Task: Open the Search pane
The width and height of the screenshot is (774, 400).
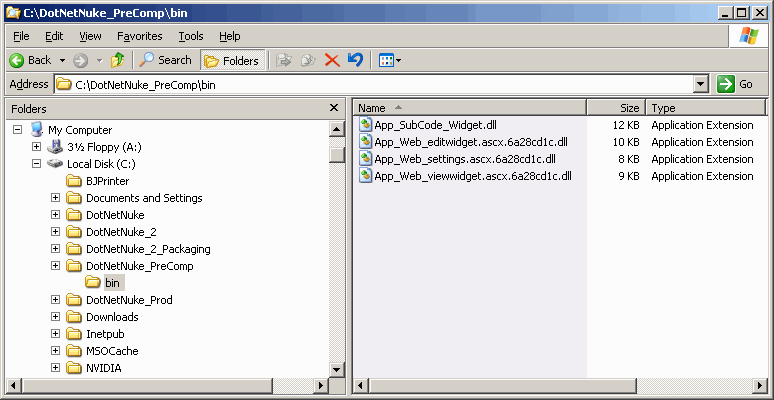Action: (165, 60)
